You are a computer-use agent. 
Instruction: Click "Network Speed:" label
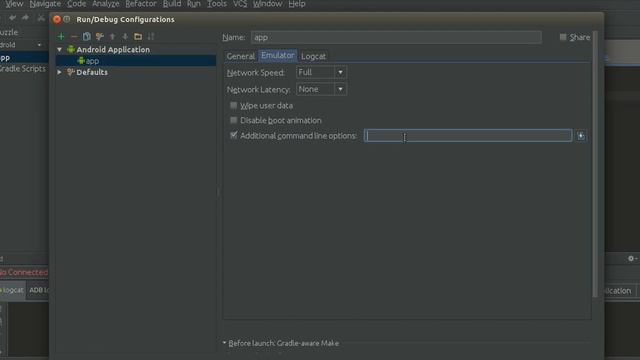click(x=256, y=73)
